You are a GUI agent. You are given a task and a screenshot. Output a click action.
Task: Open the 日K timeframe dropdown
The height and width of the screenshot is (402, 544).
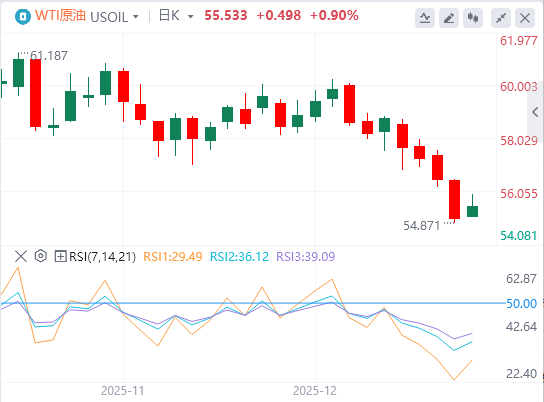coord(176,16)
